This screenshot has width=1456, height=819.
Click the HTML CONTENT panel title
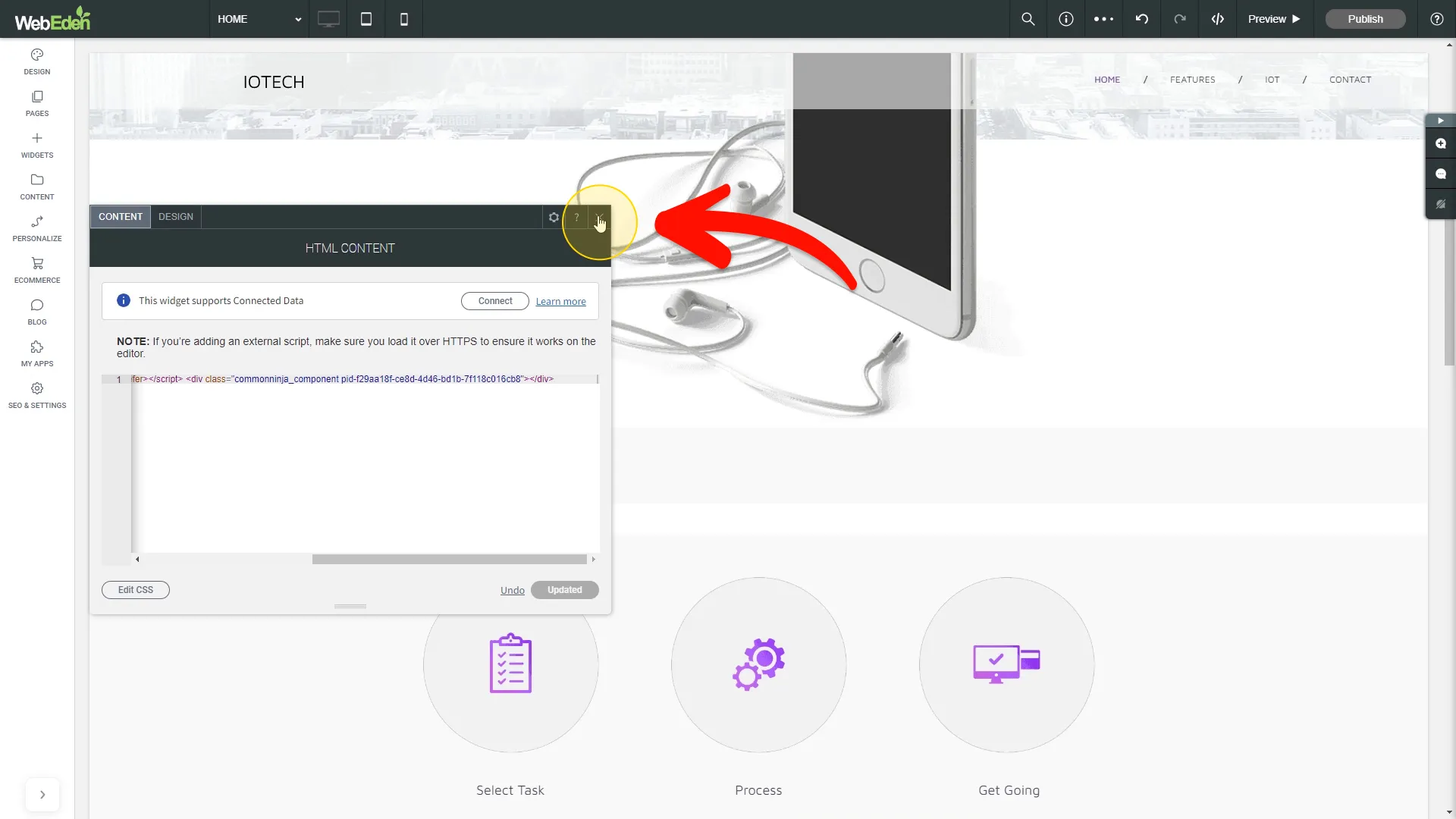[x=350, y=248]
